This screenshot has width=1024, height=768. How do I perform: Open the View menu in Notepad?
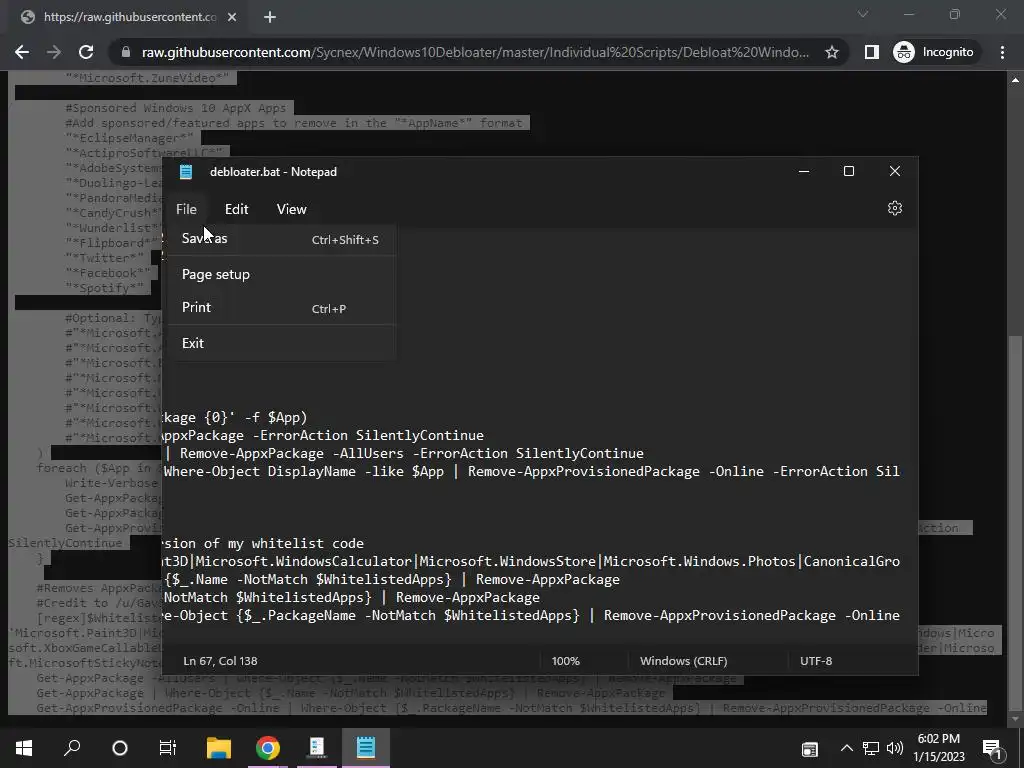click(291, 209)
